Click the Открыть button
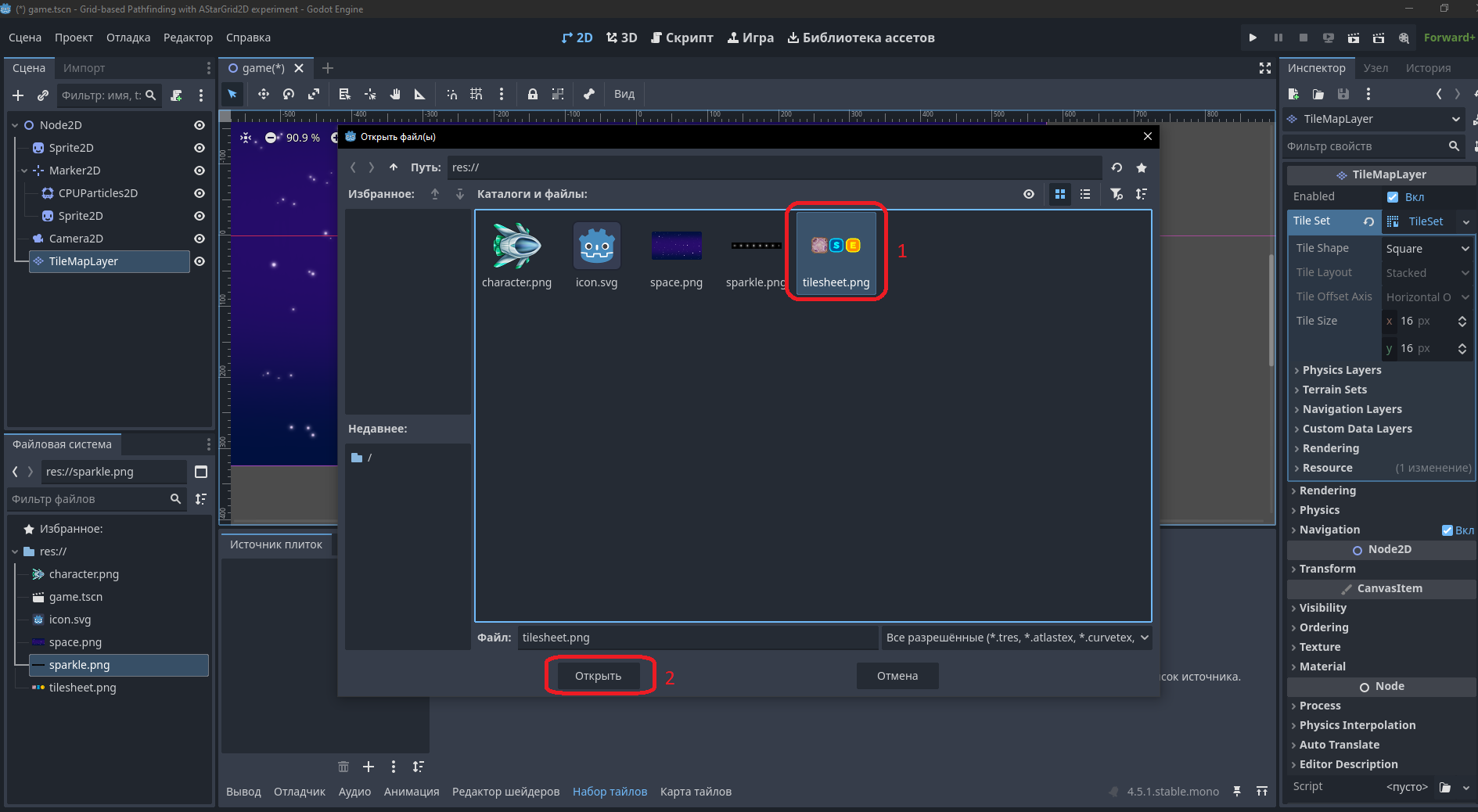 coord(599,676)
